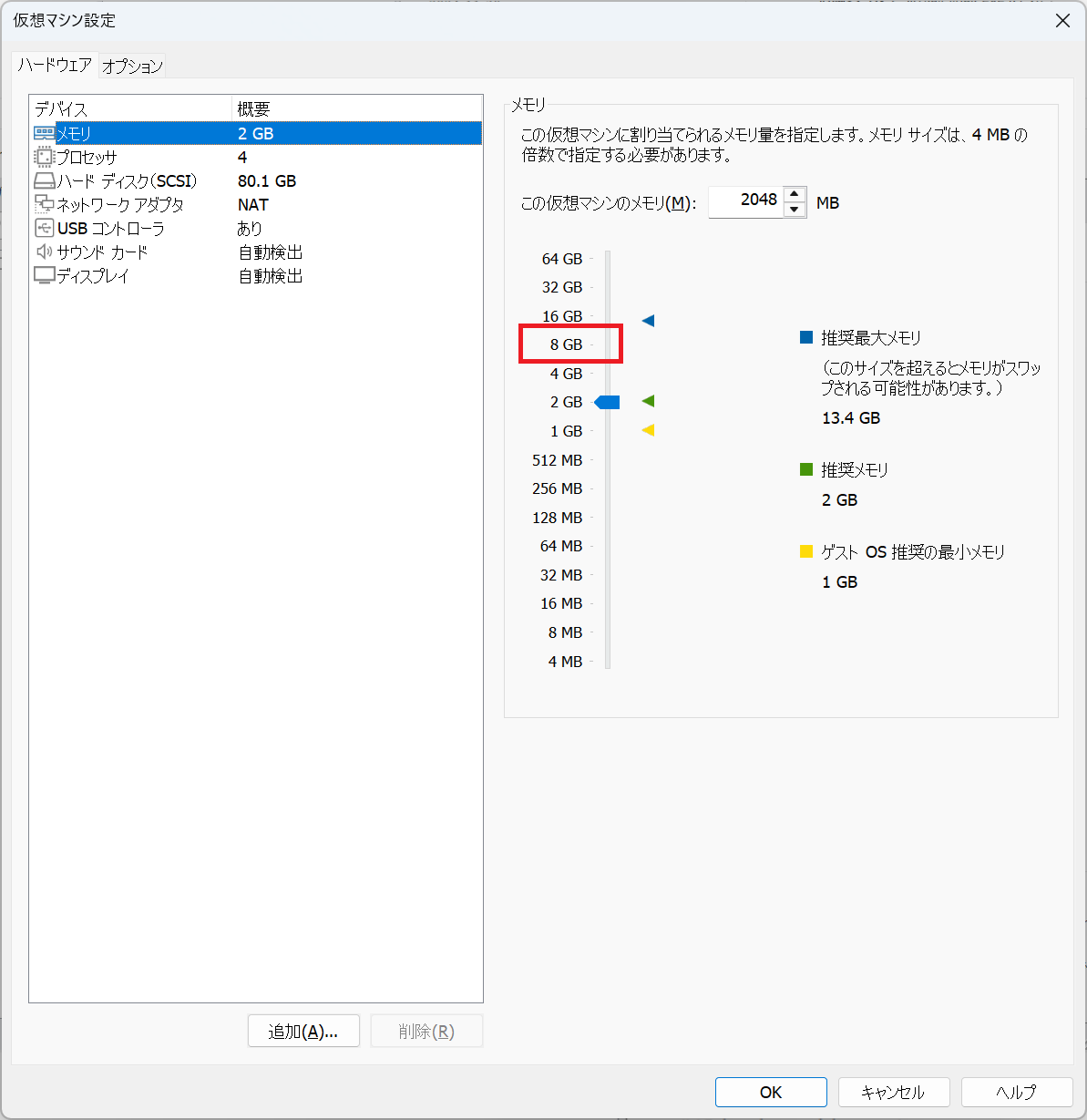Click the Processor chip icon

coord(44,157)
